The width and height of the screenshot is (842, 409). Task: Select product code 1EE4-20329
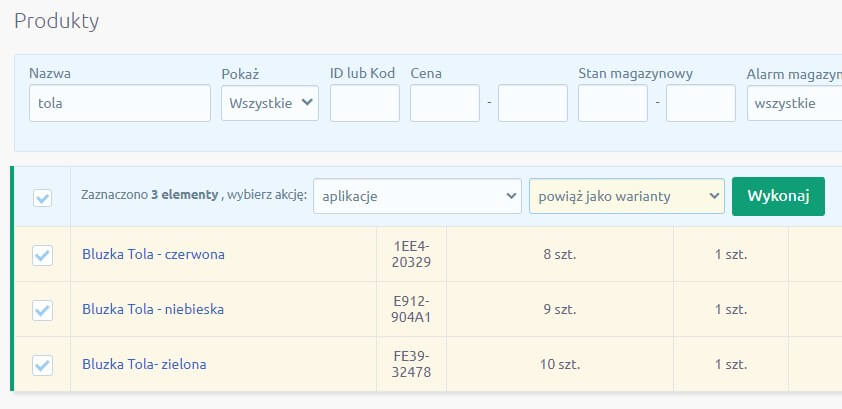[412, 254]
